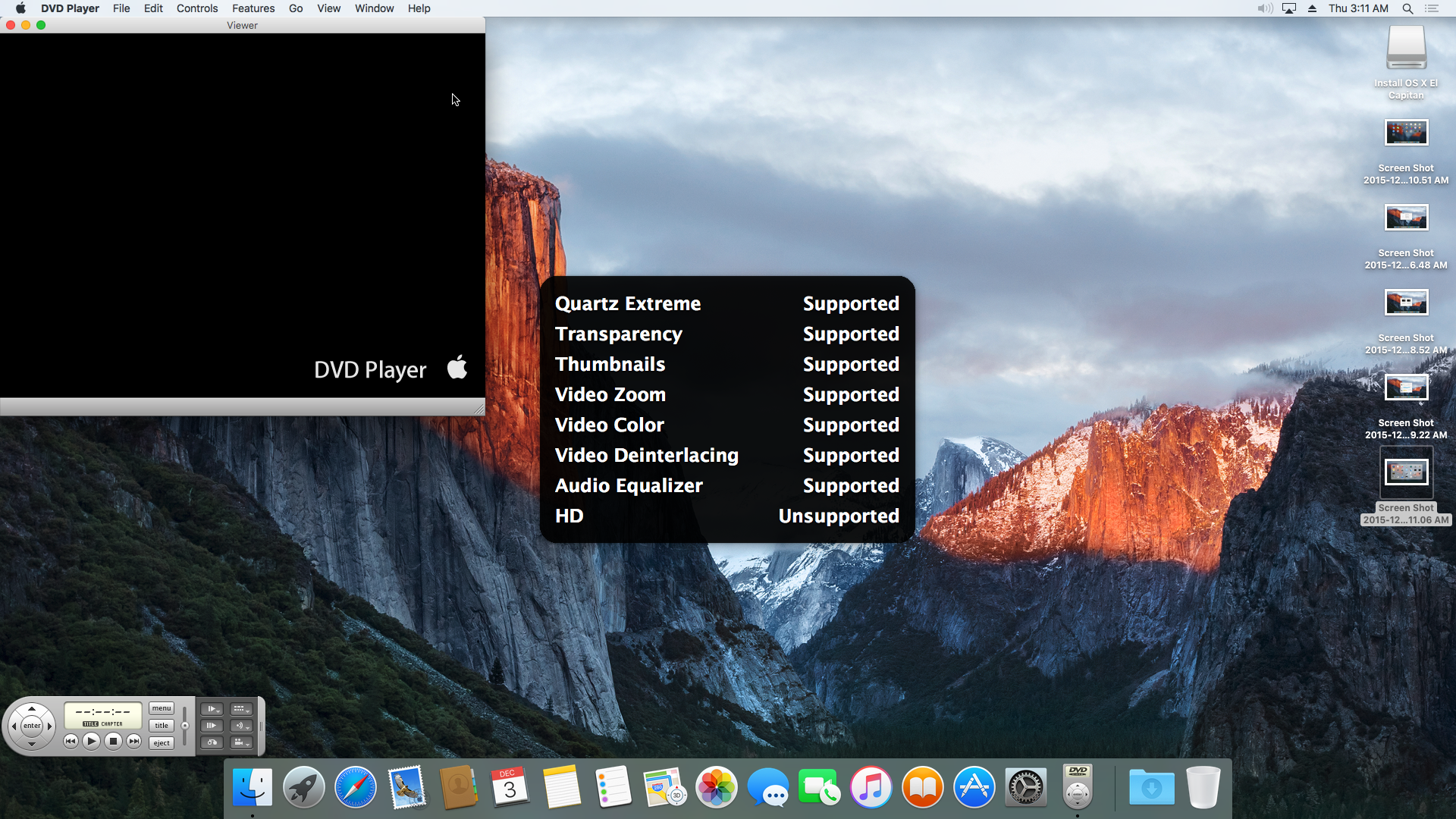This screenshot has width=1456, height=819.
Task: Open the slow motion speed dropdown
Action: click(x=212, y=708)
